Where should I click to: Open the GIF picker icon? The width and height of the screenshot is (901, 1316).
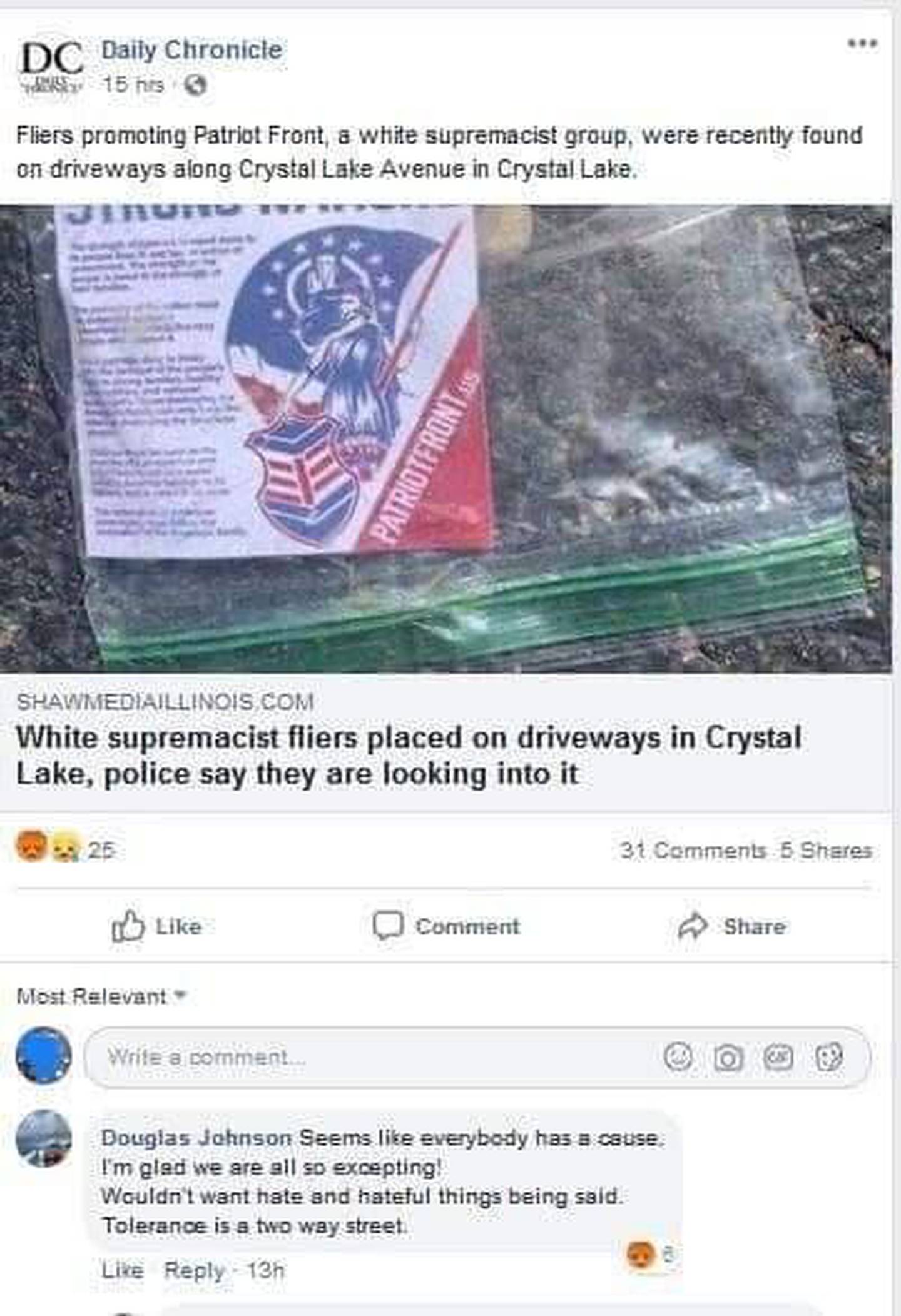[778, 1057]
